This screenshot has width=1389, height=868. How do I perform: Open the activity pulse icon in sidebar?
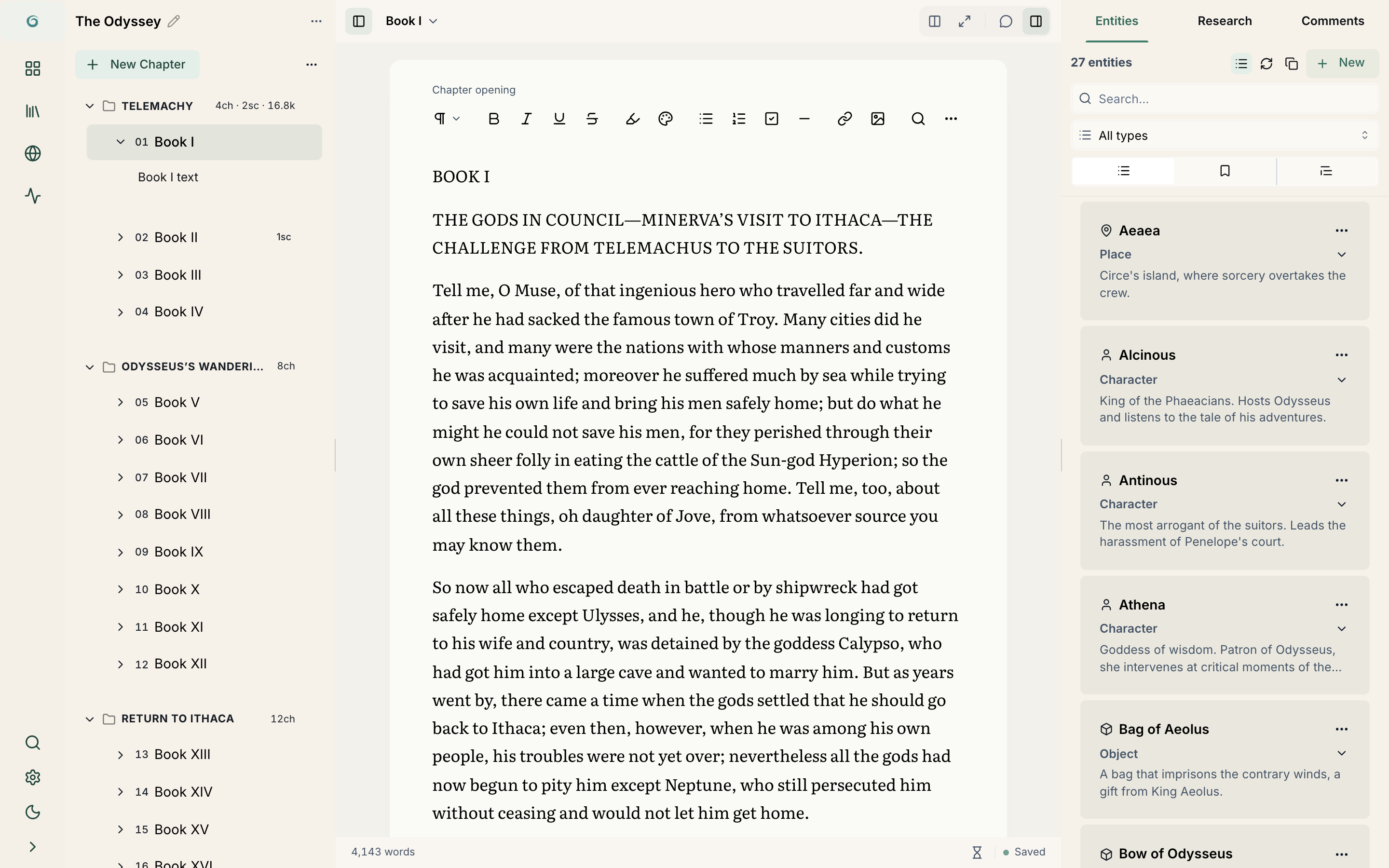[33, 196]
